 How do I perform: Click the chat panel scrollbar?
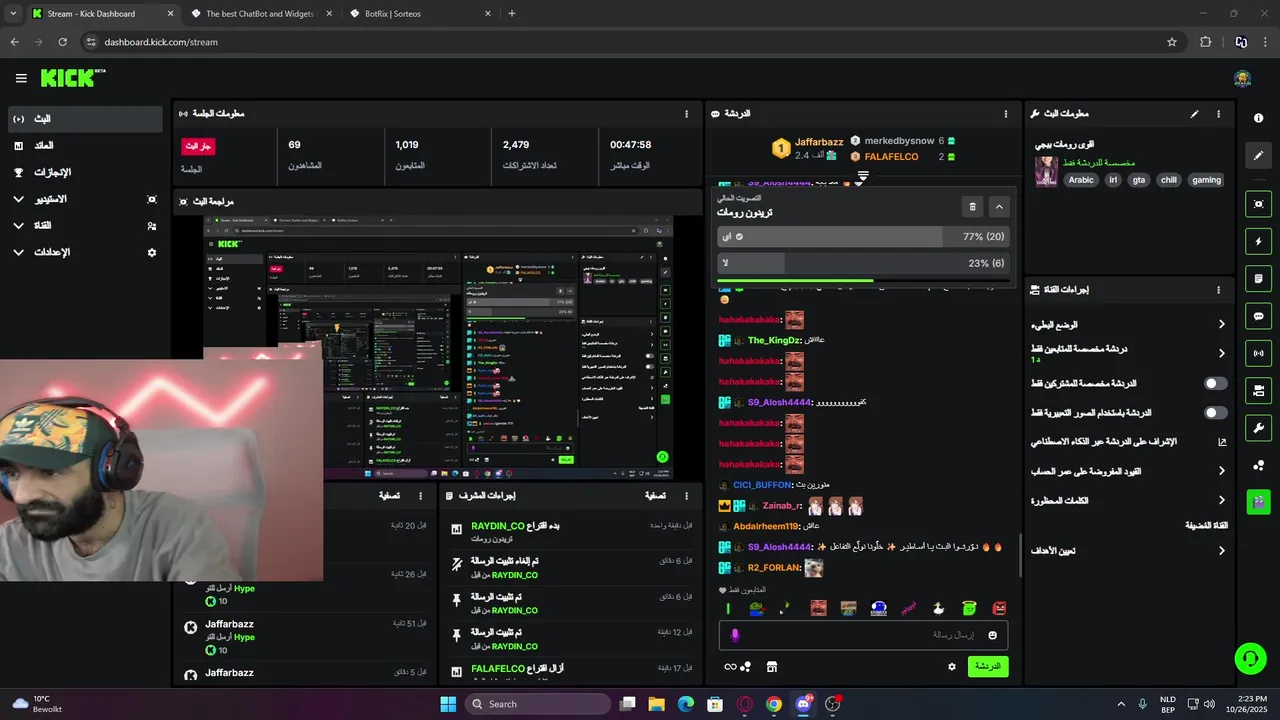[1019, 555]
